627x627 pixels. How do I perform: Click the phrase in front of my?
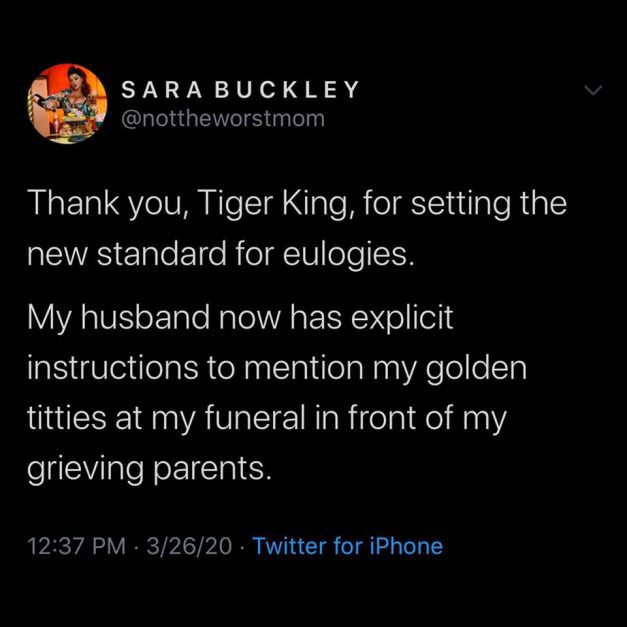(x=411, y=418)
